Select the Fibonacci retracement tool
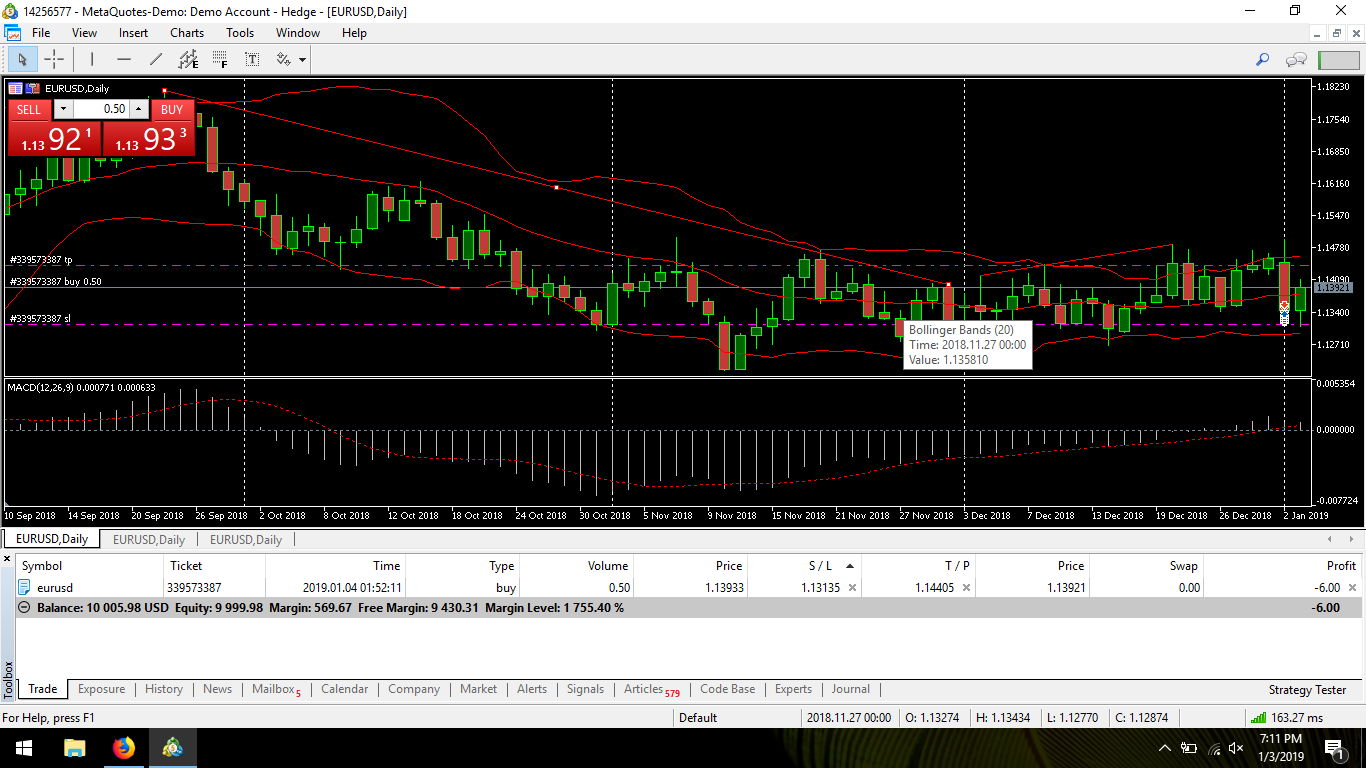This screenshot has height=768, width=1366. point(219,59)
